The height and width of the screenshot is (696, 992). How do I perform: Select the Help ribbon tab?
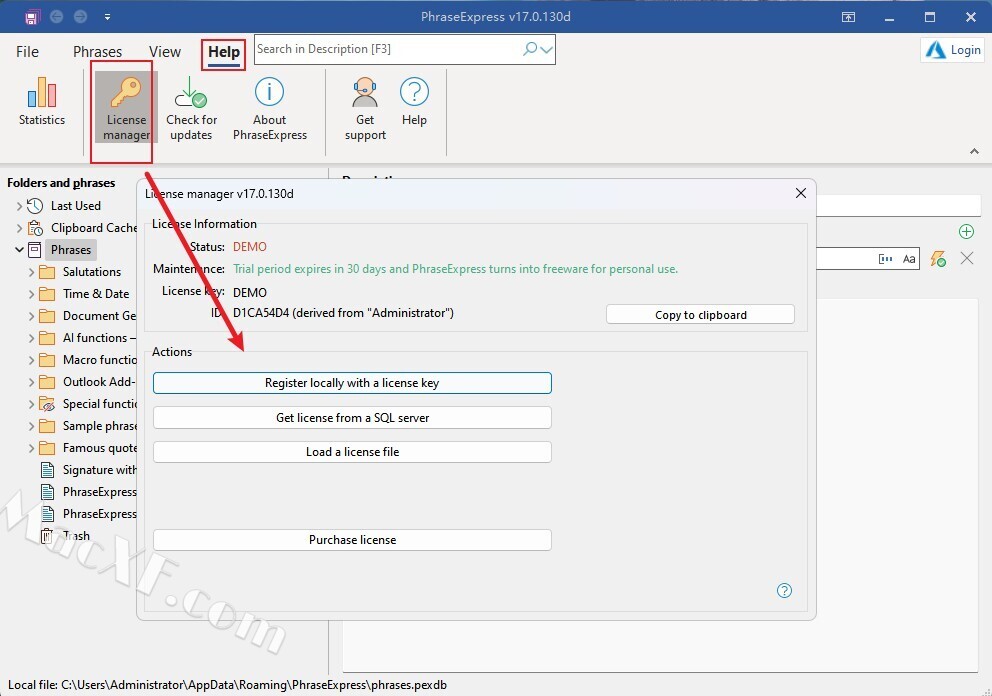pyautogui.click(x=224, y=52)
